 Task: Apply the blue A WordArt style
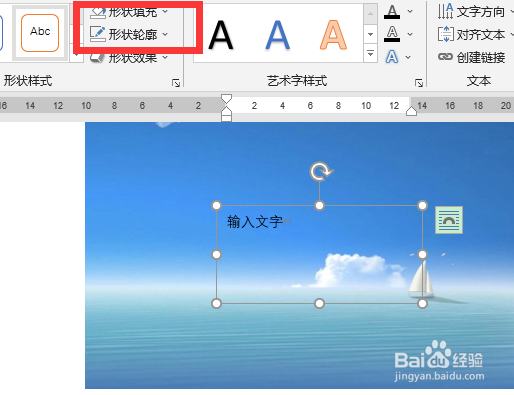(x=277, y=34)
